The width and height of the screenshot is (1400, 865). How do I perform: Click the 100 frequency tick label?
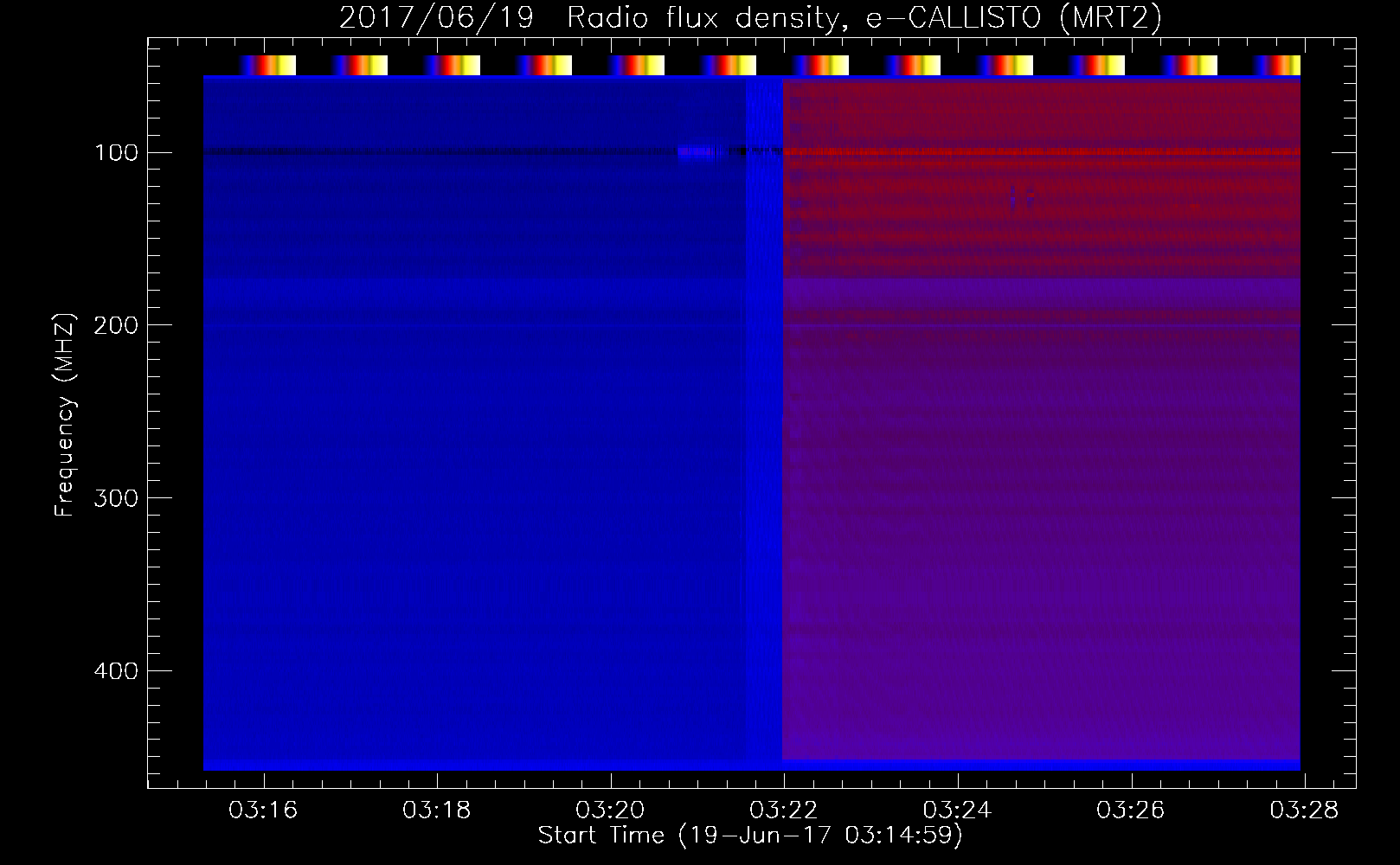tap(116, 153)
